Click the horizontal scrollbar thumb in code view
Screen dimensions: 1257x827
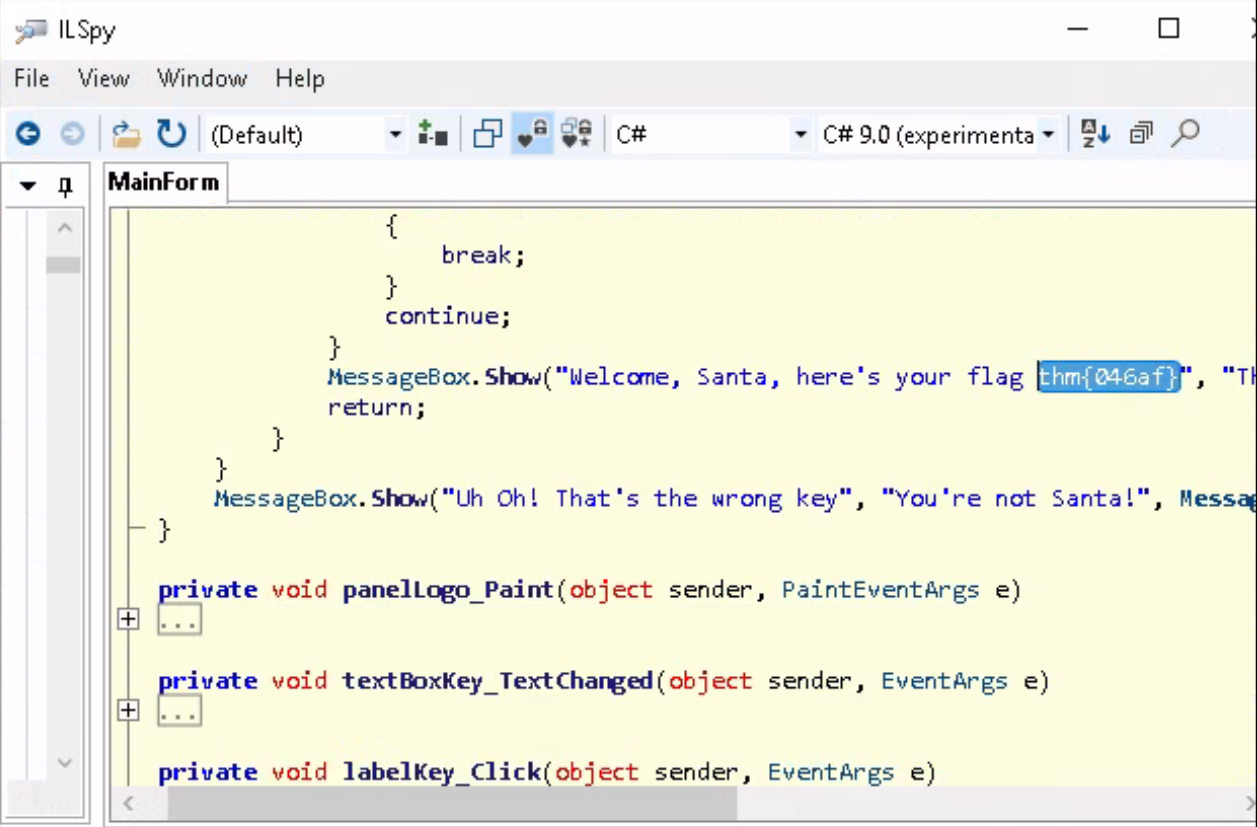pos(451,803)
